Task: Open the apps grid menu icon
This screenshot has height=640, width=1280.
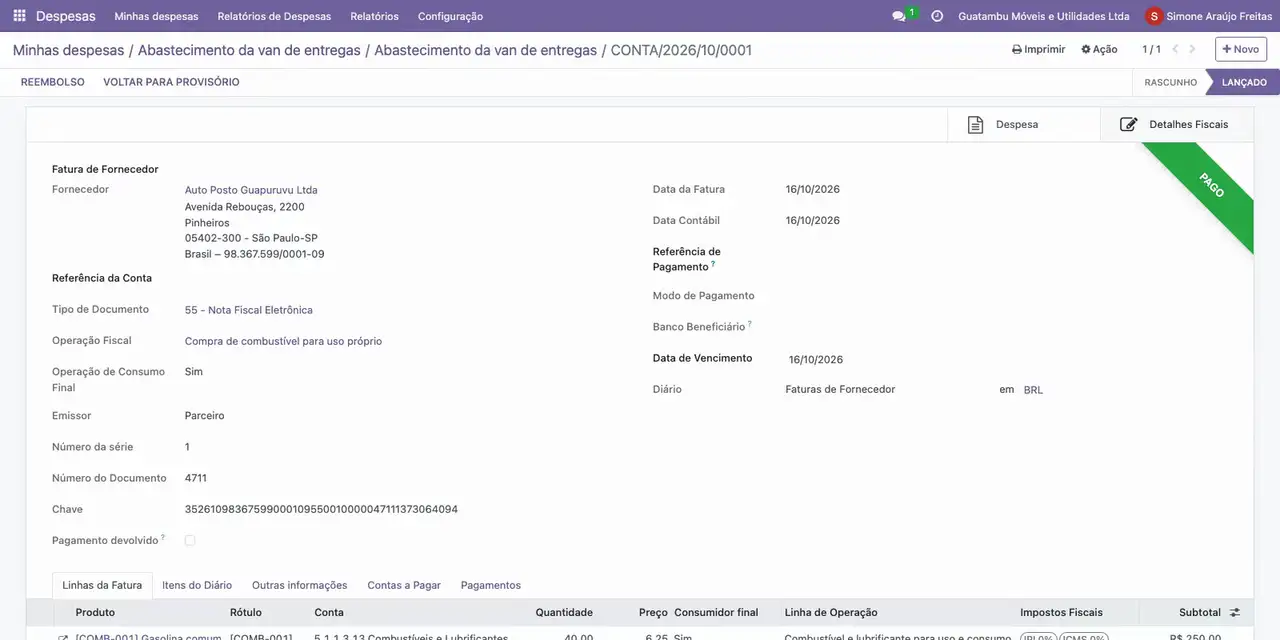Action: pos(19,16)
